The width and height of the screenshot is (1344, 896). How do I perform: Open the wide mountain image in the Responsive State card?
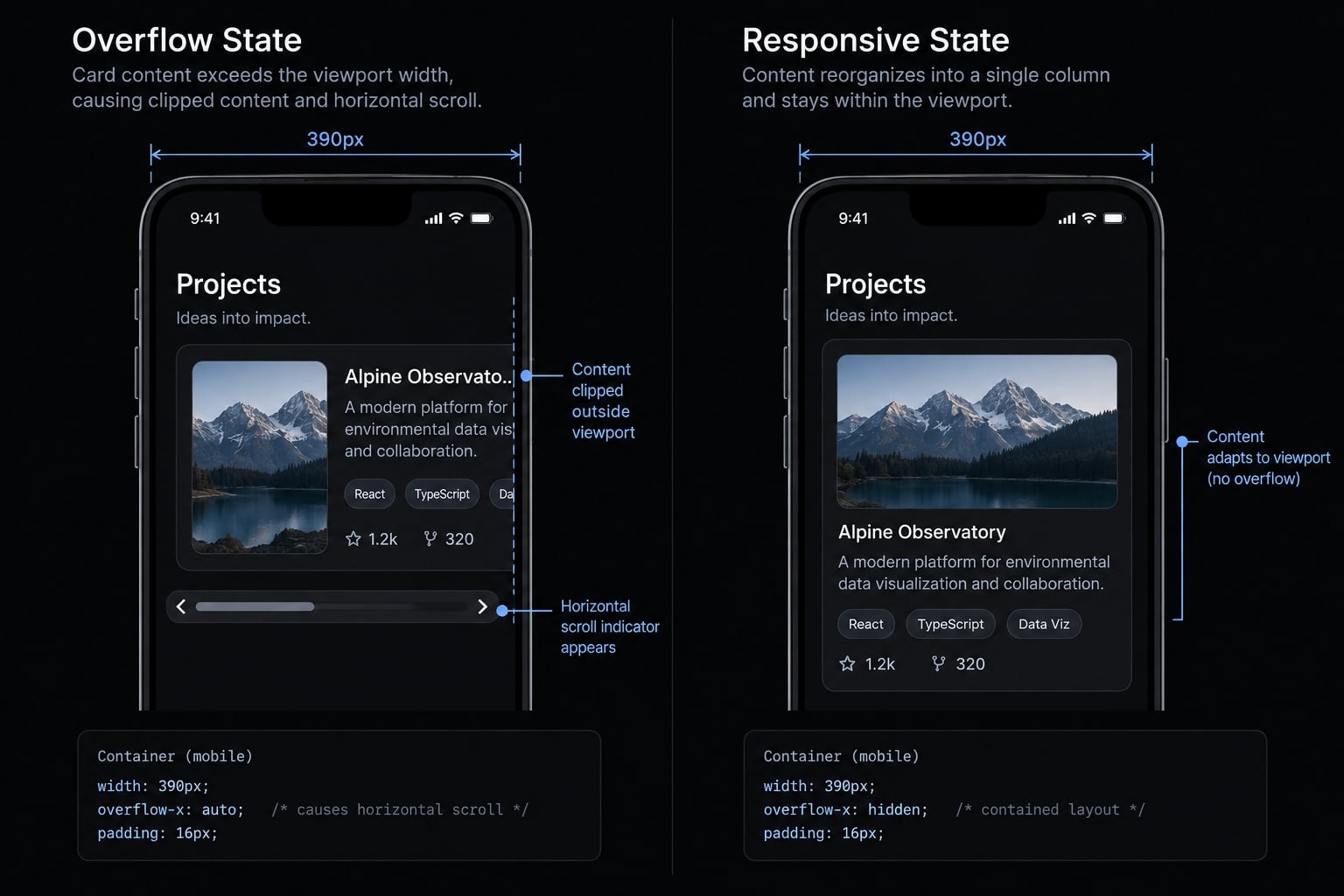(976, 431)
